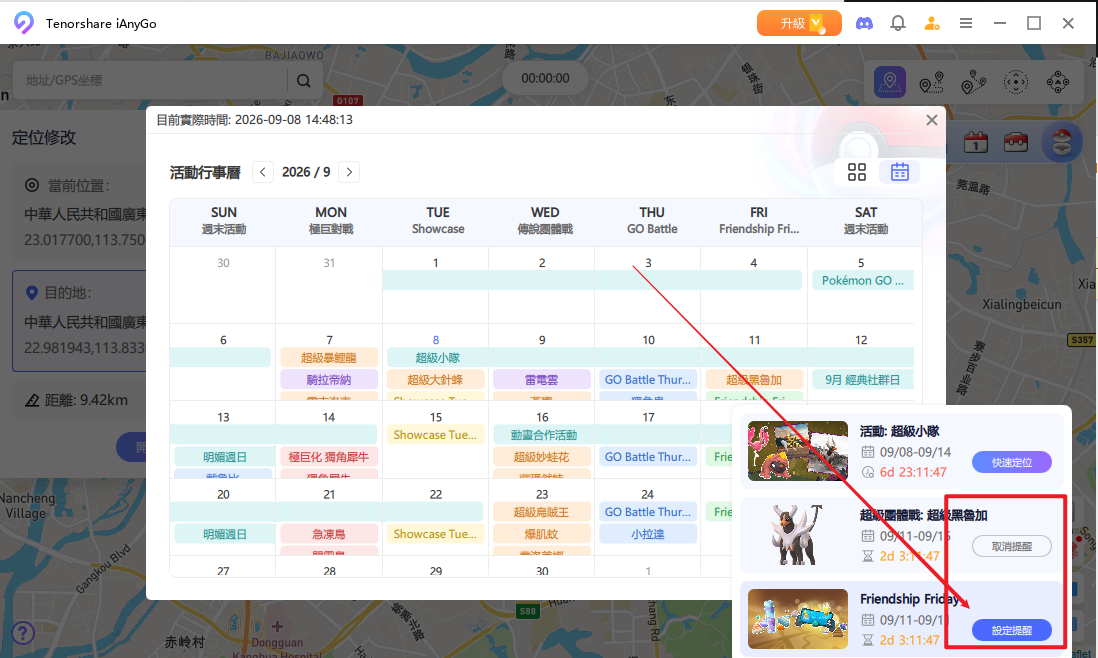Open GO Battle Thursday event on 17th
The height and width of the screenshot is (658, 1098).
(648, 457)
